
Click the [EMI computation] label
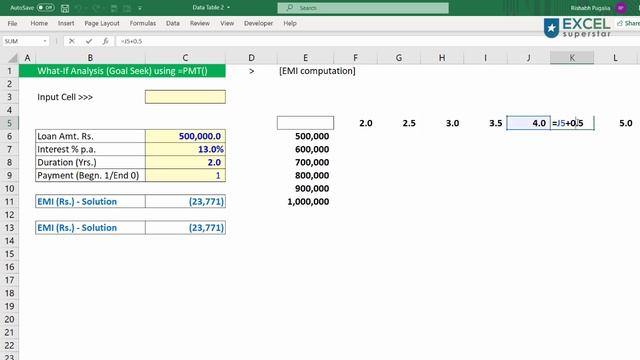317,71
